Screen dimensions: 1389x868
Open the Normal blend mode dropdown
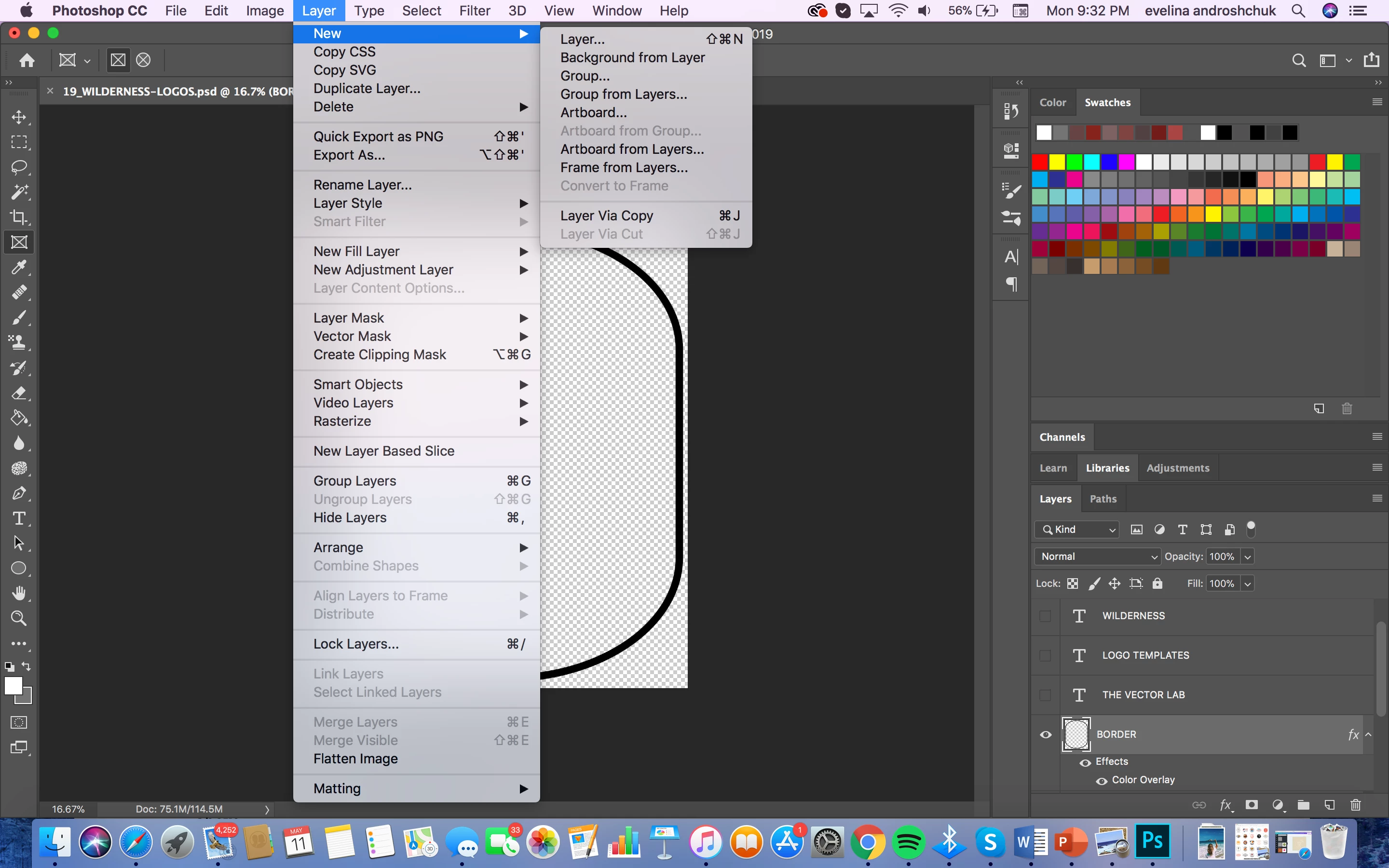(x=1097, y=556)
